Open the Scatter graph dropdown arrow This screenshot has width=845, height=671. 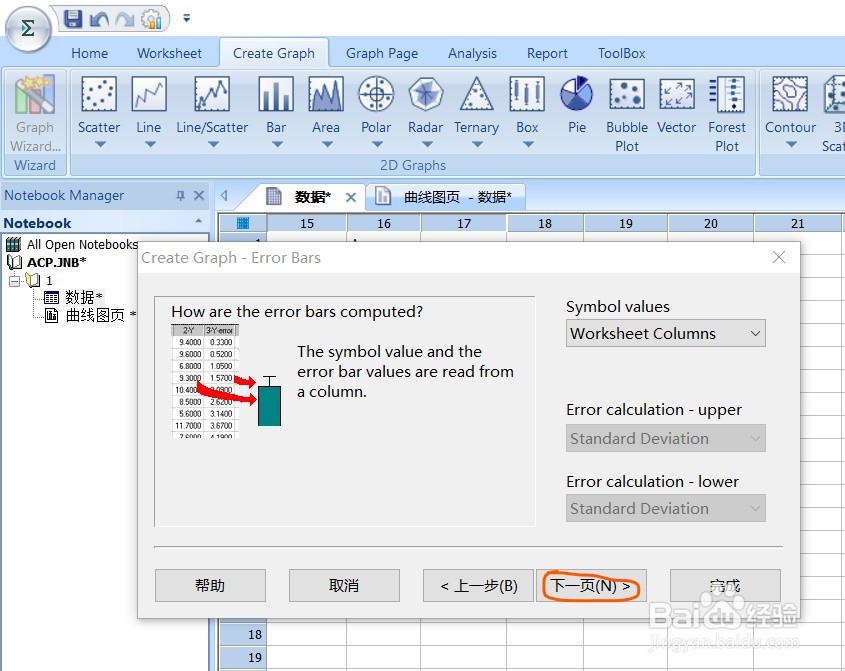tap(100, 144)
